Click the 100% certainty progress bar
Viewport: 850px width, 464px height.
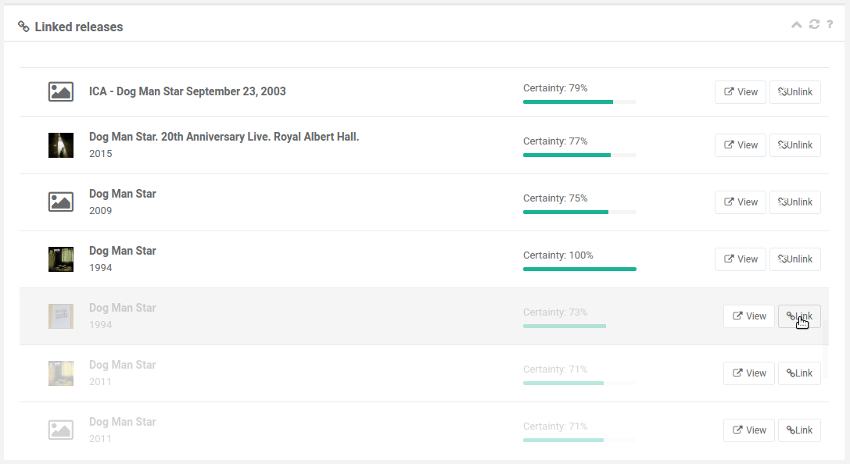[x=579, y=269]
